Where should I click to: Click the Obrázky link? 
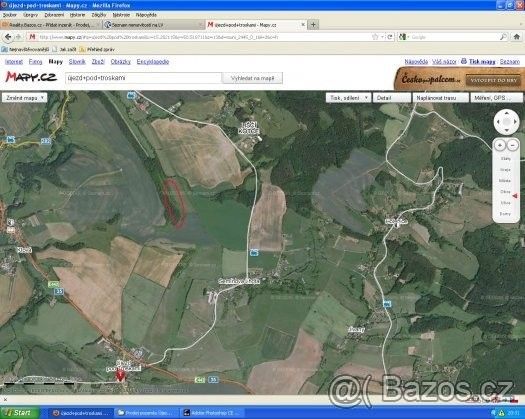tap(121, 62)
